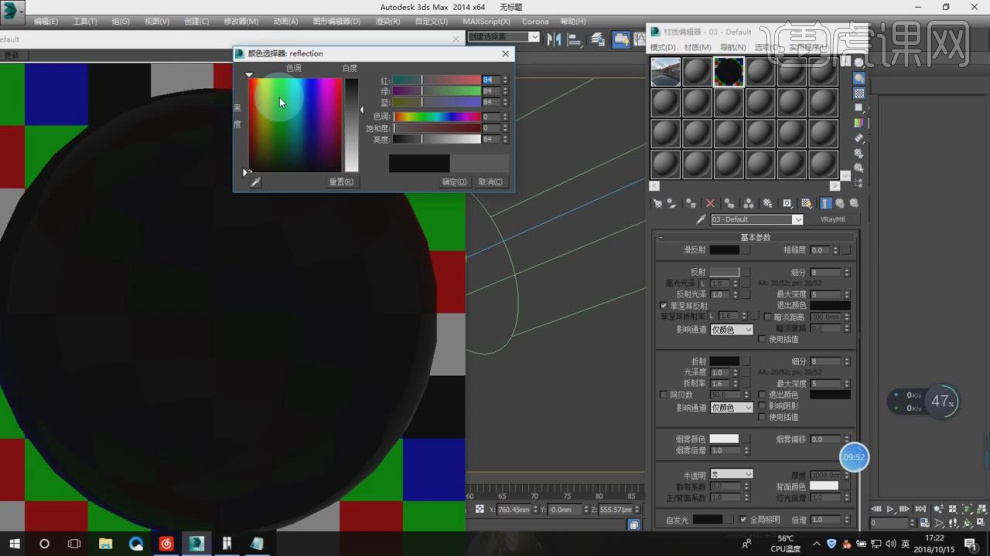Click Go Forward to Sibling icon

(x=854, y=203)
